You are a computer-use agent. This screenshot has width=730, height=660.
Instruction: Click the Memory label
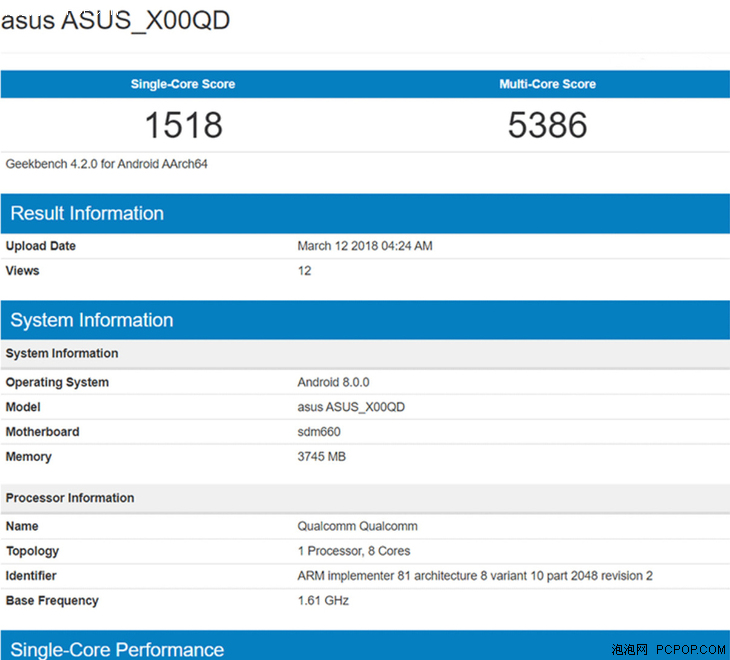28,457
